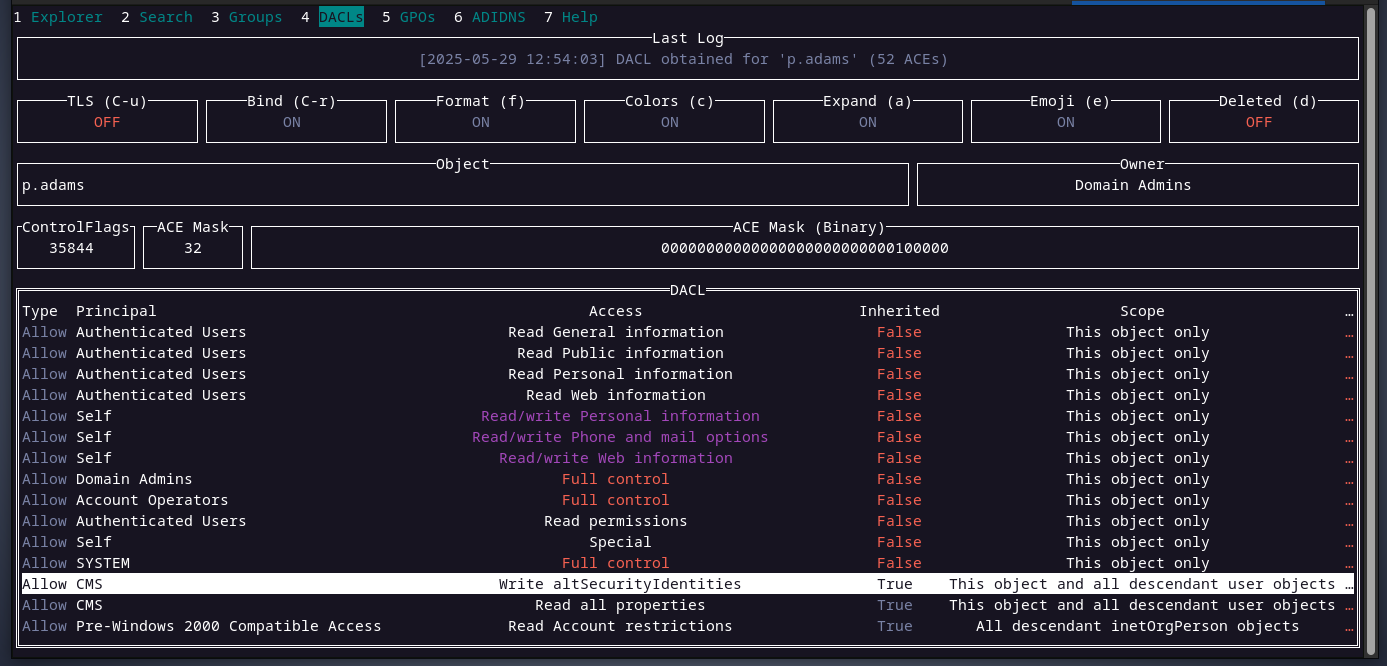Select the Domain Admins Full control row
The width and height of the screenshot is (1387, 666).
coord(615,479)
